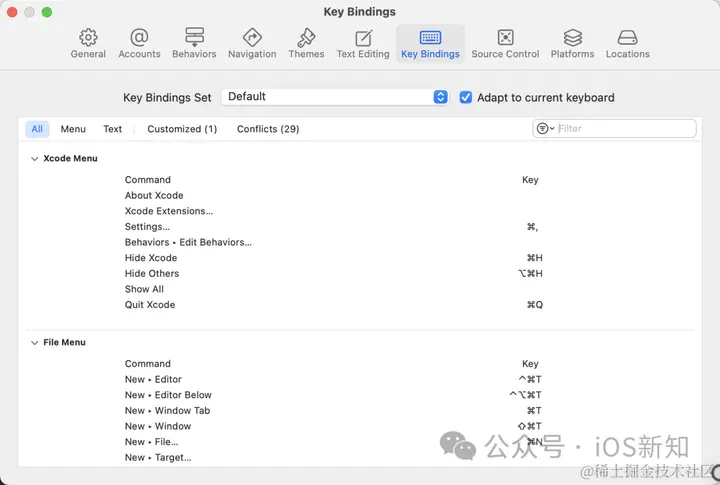Open the Text Editing pane icon
This screenshot has height=485, width=720.
(363, 38)
